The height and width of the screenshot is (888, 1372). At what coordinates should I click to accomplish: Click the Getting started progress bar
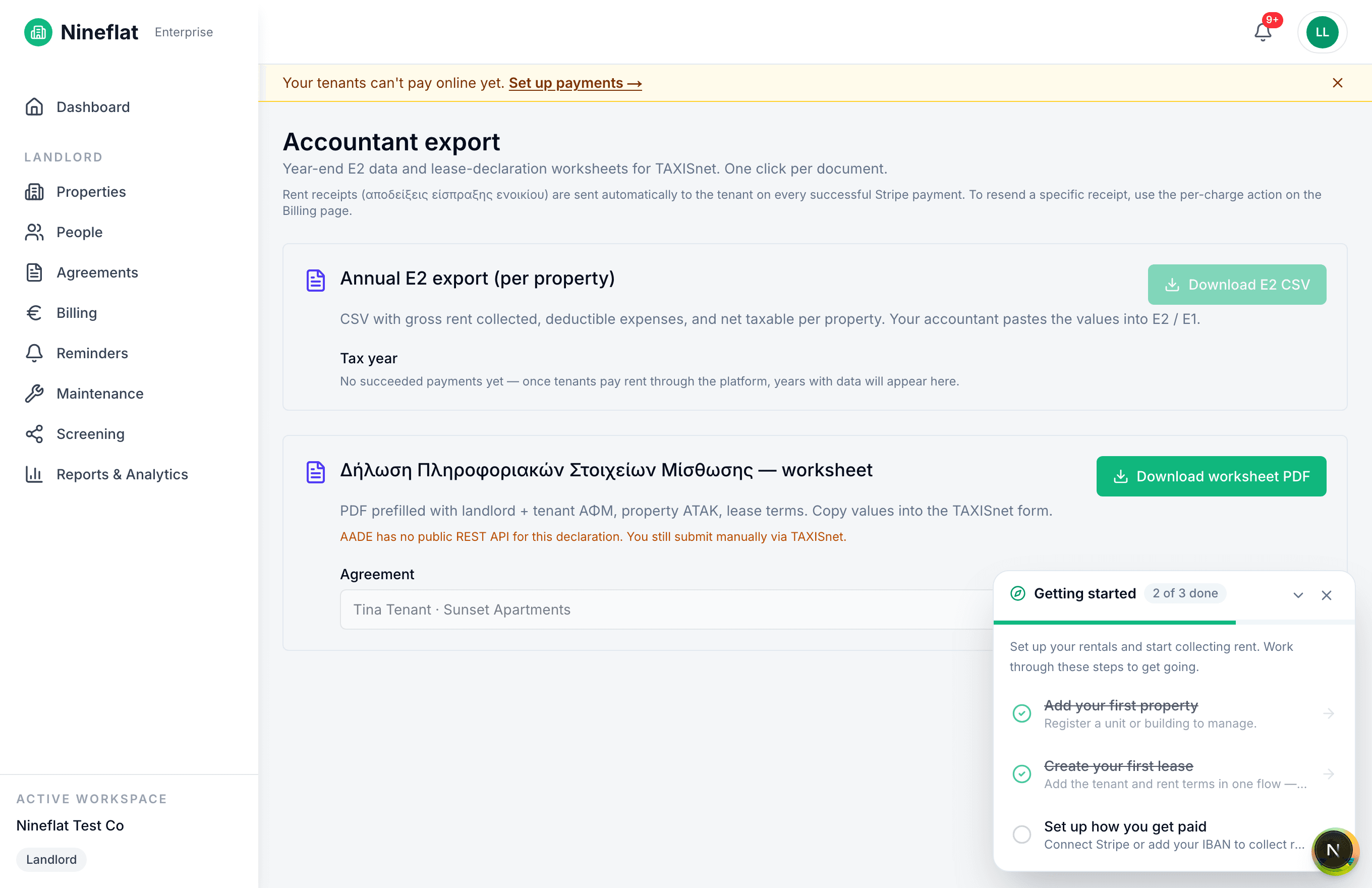(x=1174, y=623)
